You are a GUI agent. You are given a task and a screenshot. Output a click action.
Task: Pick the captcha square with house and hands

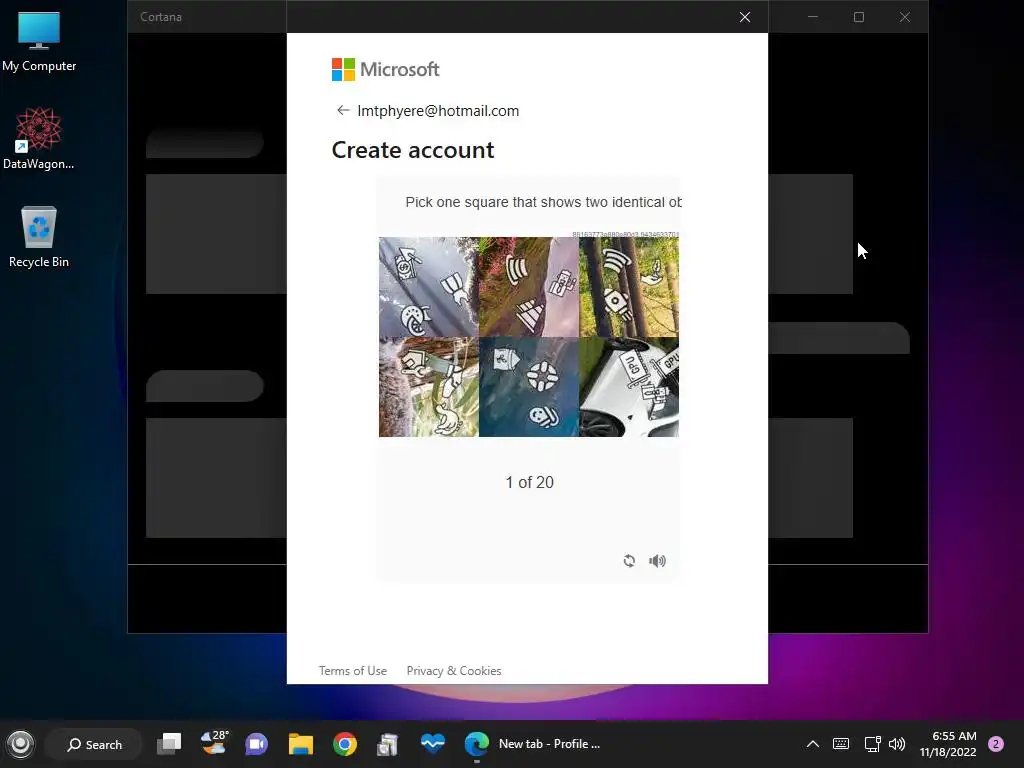[x=429, y=387]
